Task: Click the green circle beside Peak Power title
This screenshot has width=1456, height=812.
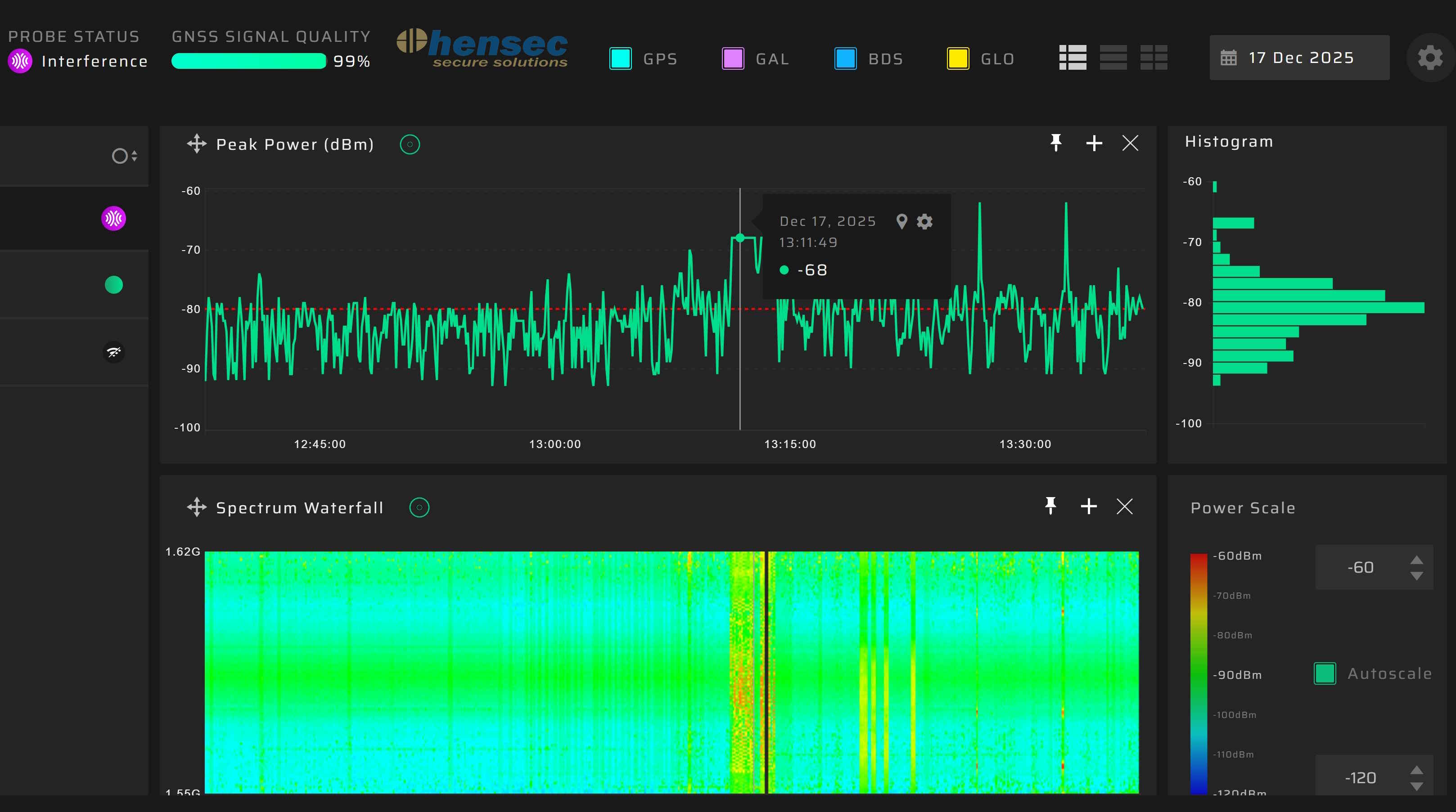Action: (410, 145)
